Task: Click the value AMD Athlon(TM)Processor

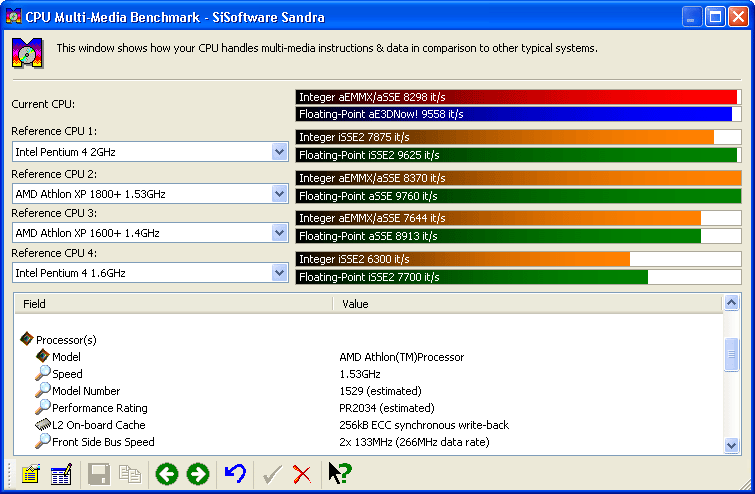Action: tap(402, 357)
